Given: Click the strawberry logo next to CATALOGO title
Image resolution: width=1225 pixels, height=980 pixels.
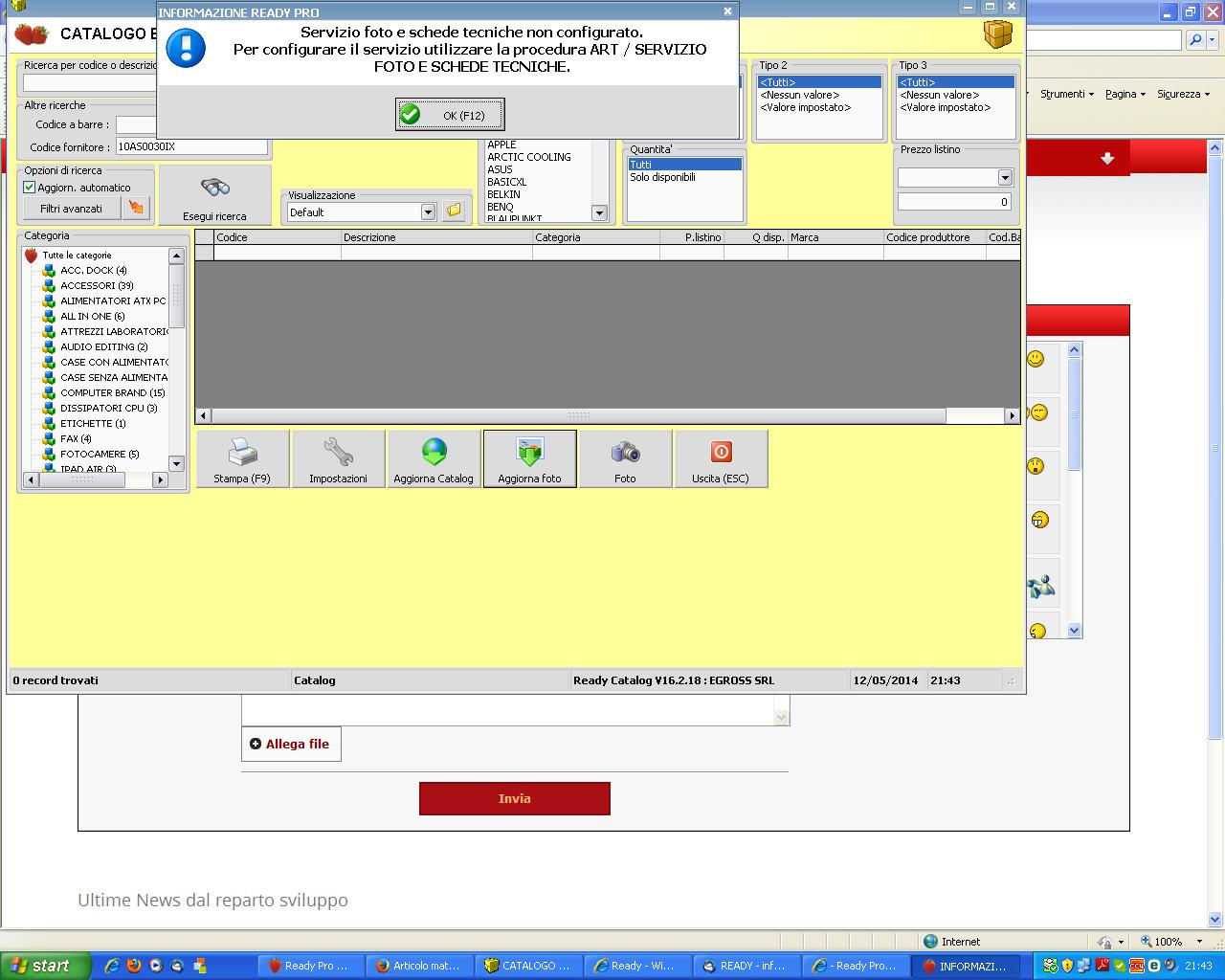Looking at the screenshot, I should [x=32, y=34].
